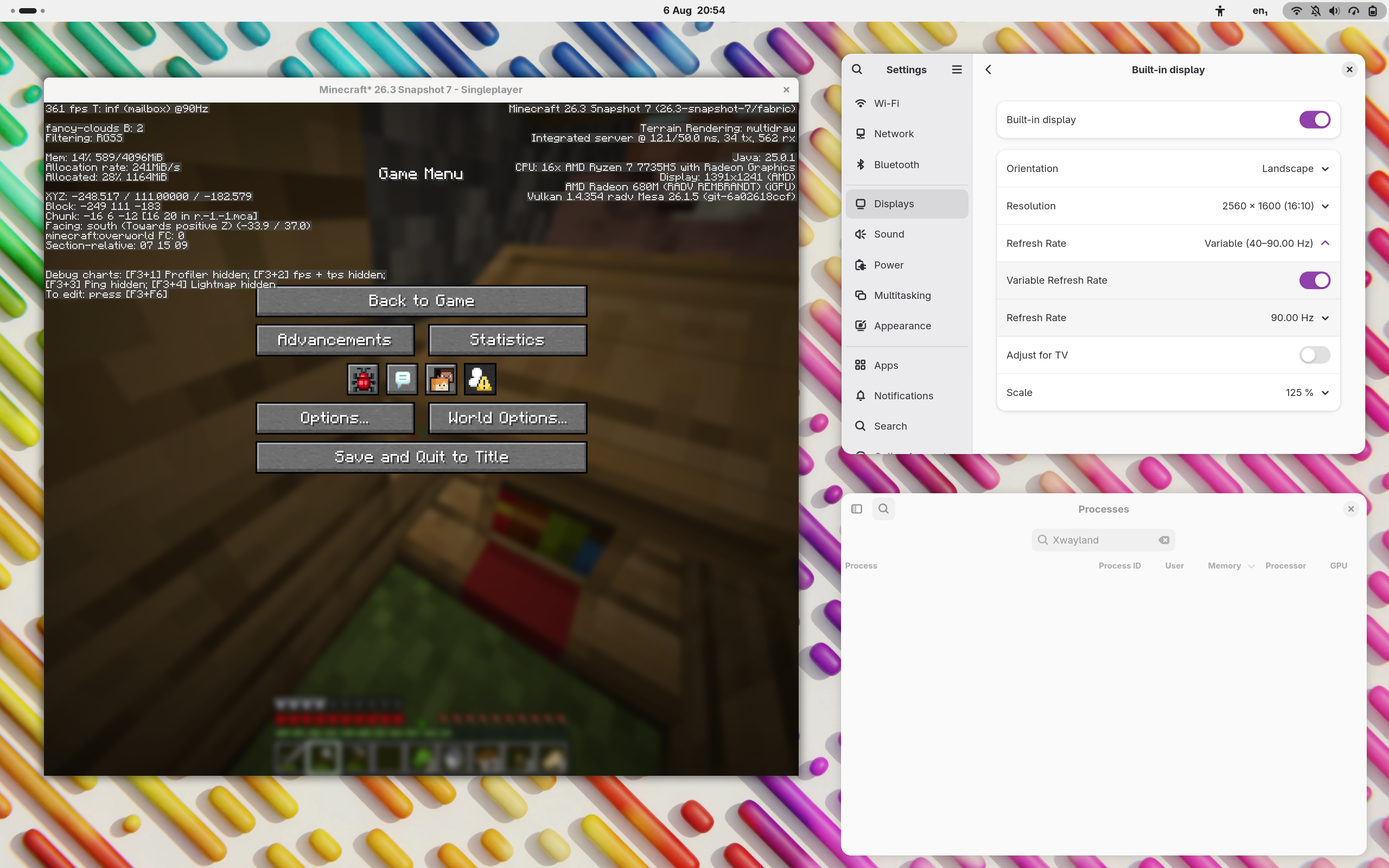Click the player face icon in Game Menu
1389x868 pixels.
(441, 379)
